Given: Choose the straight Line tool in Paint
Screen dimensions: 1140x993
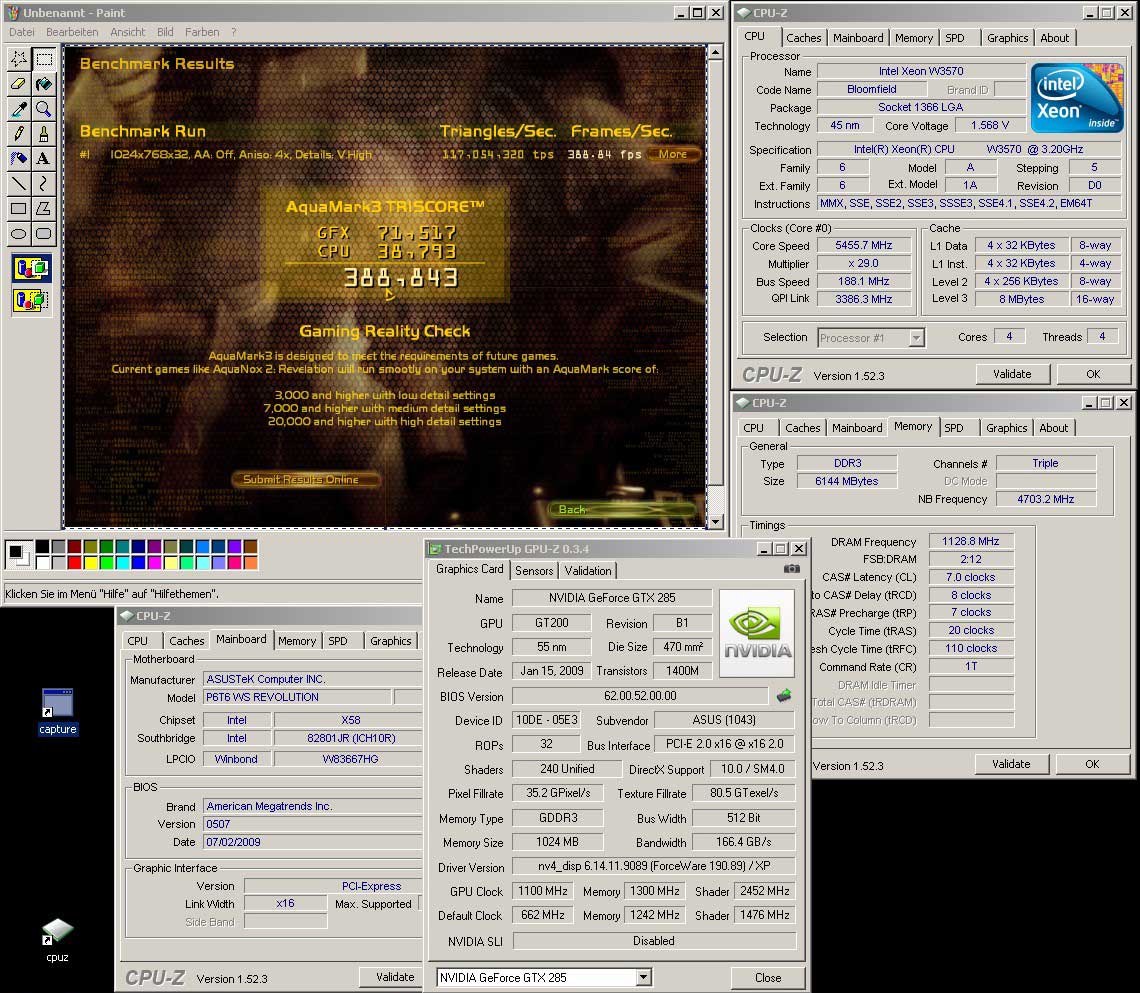Looking at the screenshot, I should [x=19, y=183].
